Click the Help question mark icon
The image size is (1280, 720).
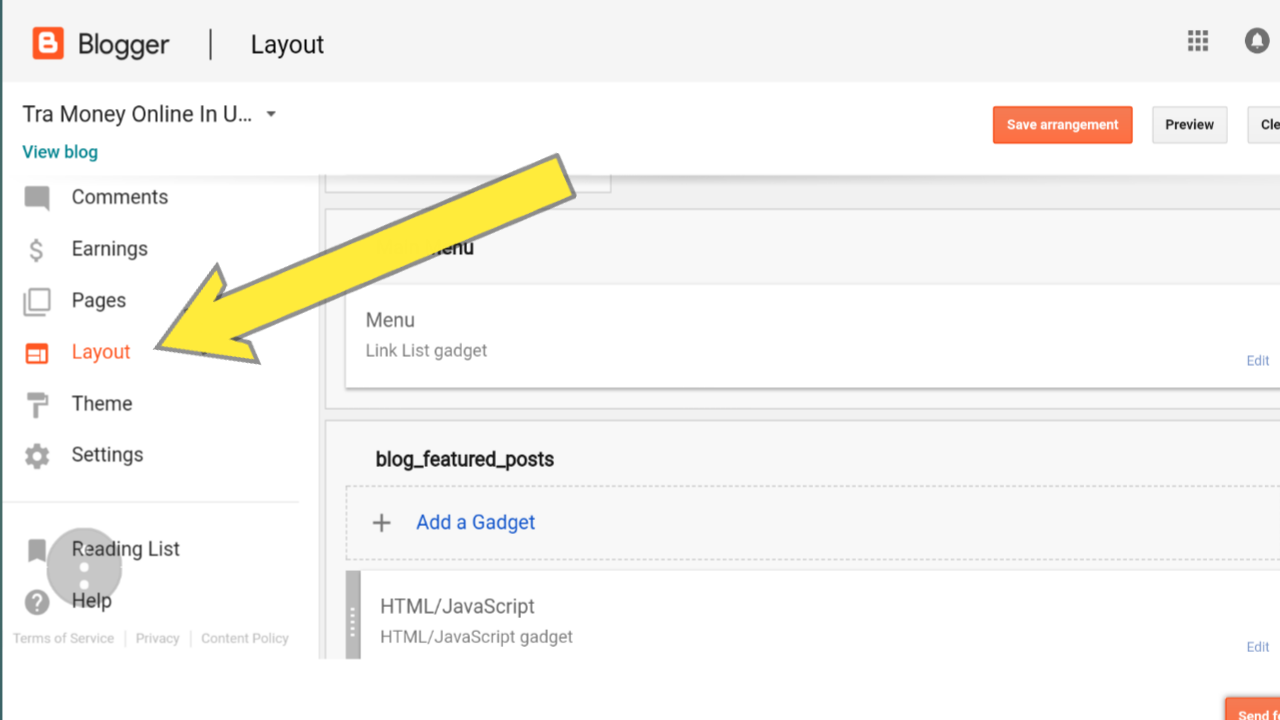tap(37, 602)
